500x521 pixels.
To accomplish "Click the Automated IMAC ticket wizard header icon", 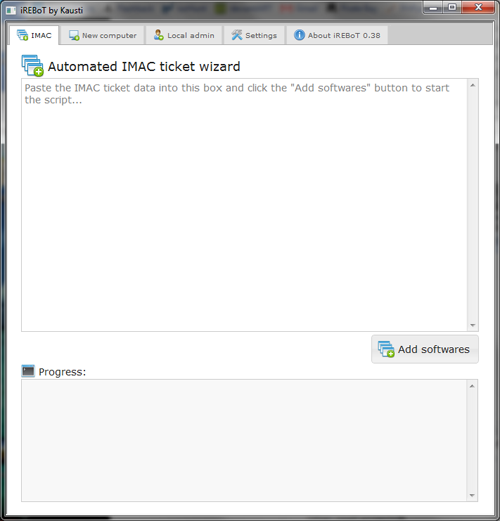I will pyautogui.click(x=32, y=66).
